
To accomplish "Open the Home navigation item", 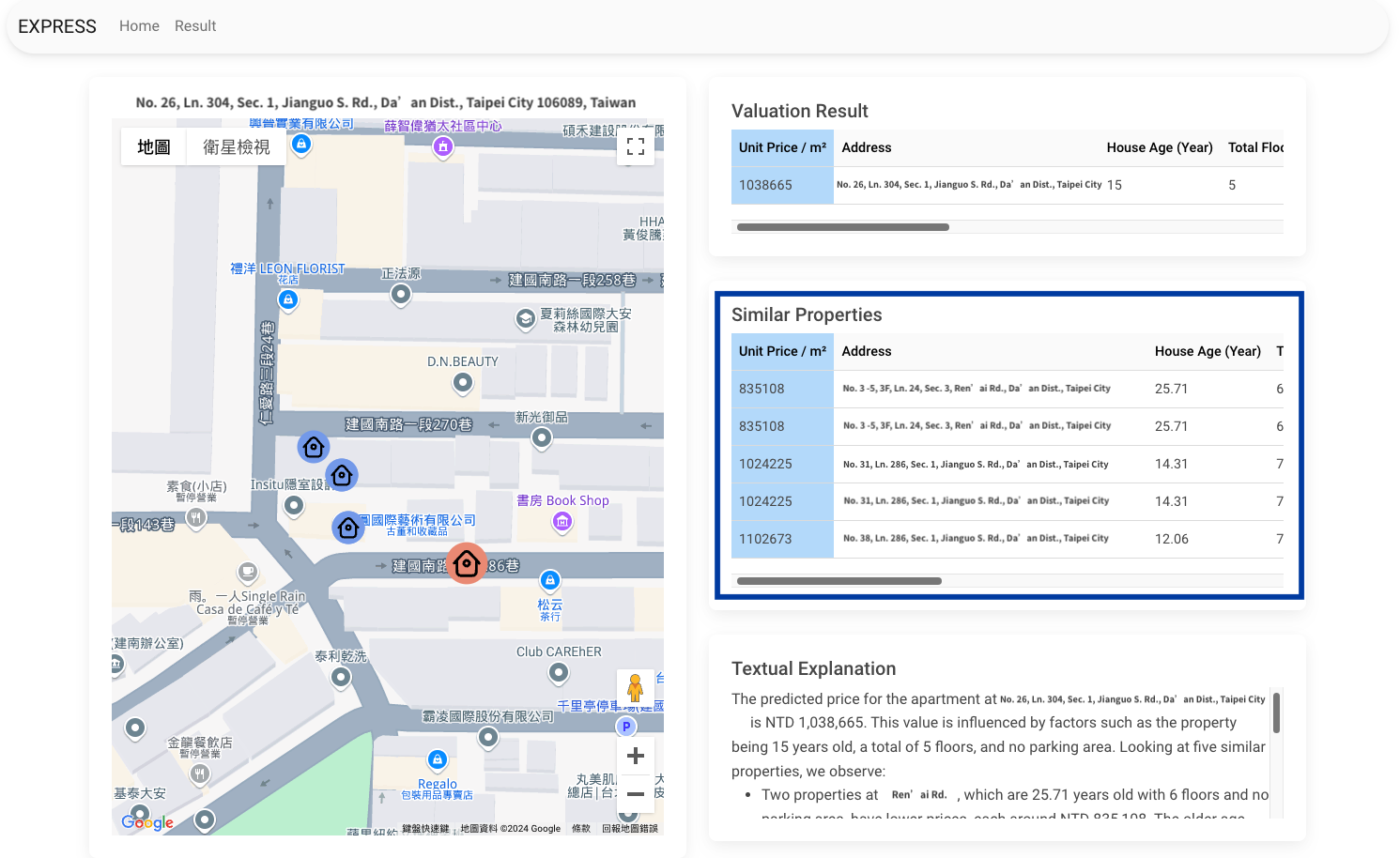I will click(x=139, y=26).
